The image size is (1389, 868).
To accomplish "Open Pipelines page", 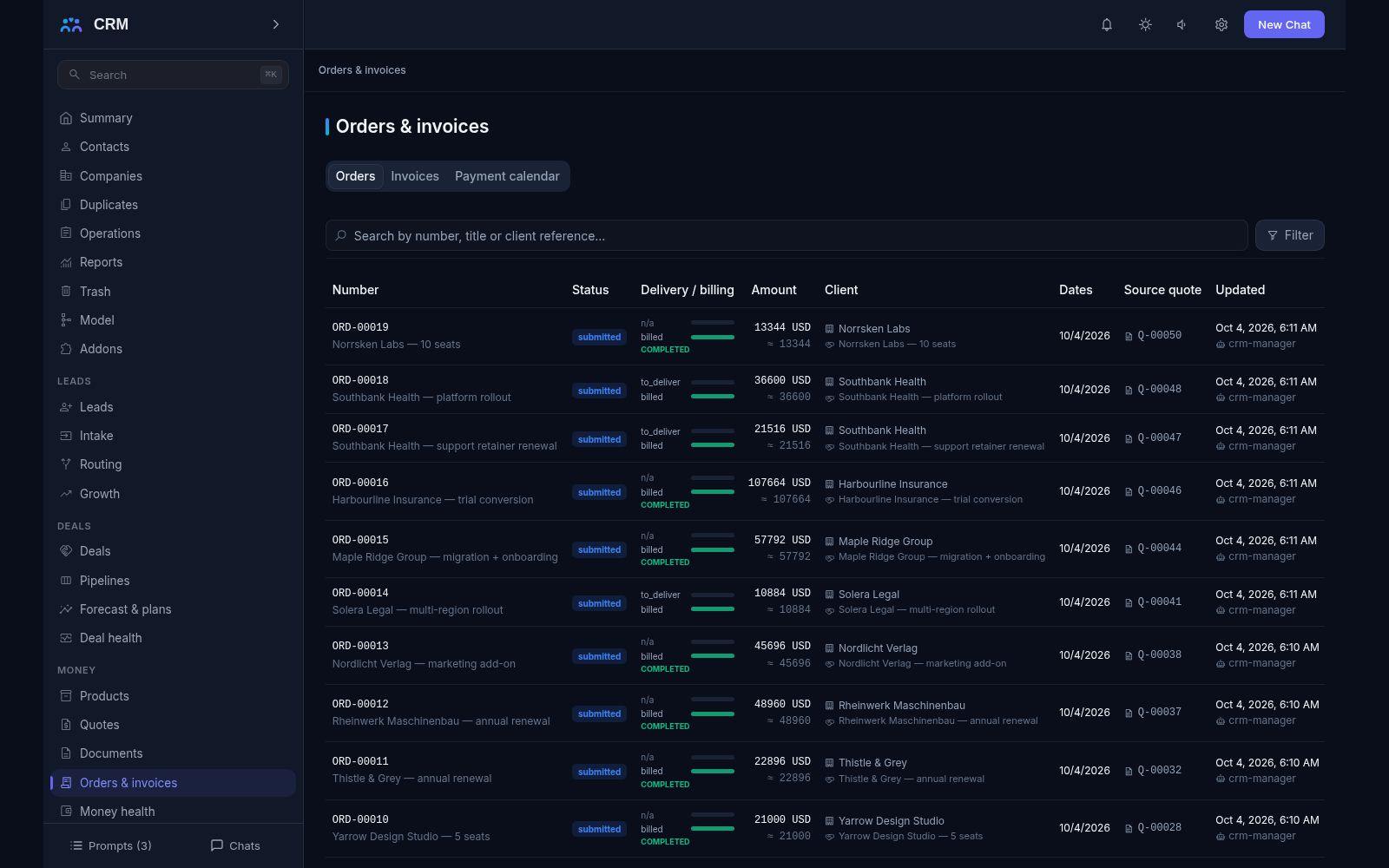I will click(173, 581).
